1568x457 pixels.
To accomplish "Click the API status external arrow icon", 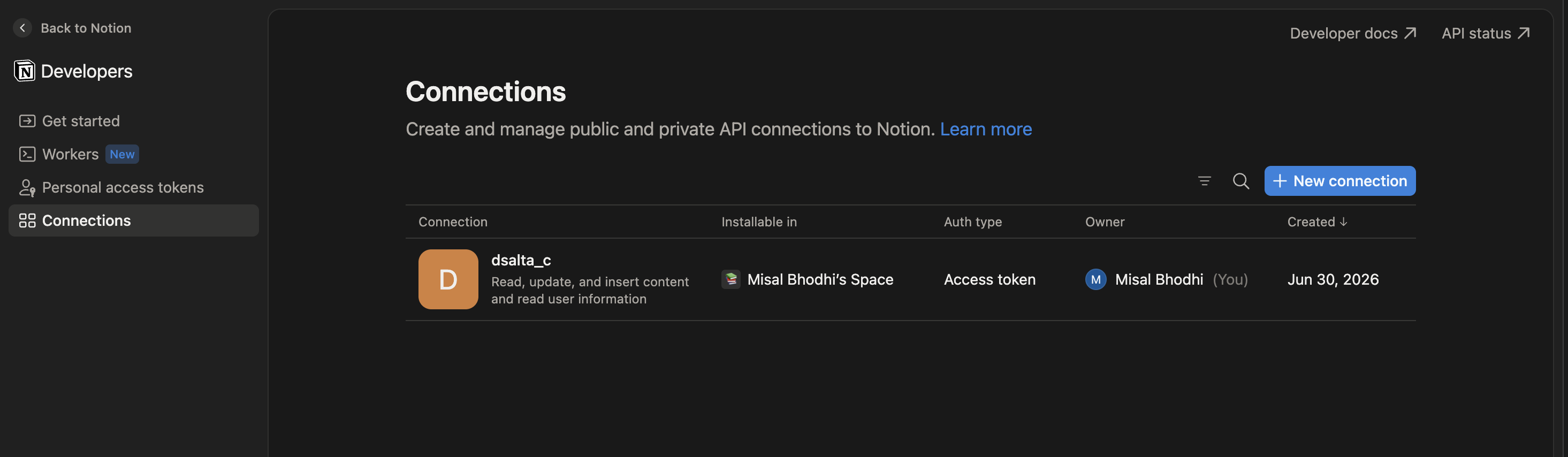I will tap(1523, 33).
